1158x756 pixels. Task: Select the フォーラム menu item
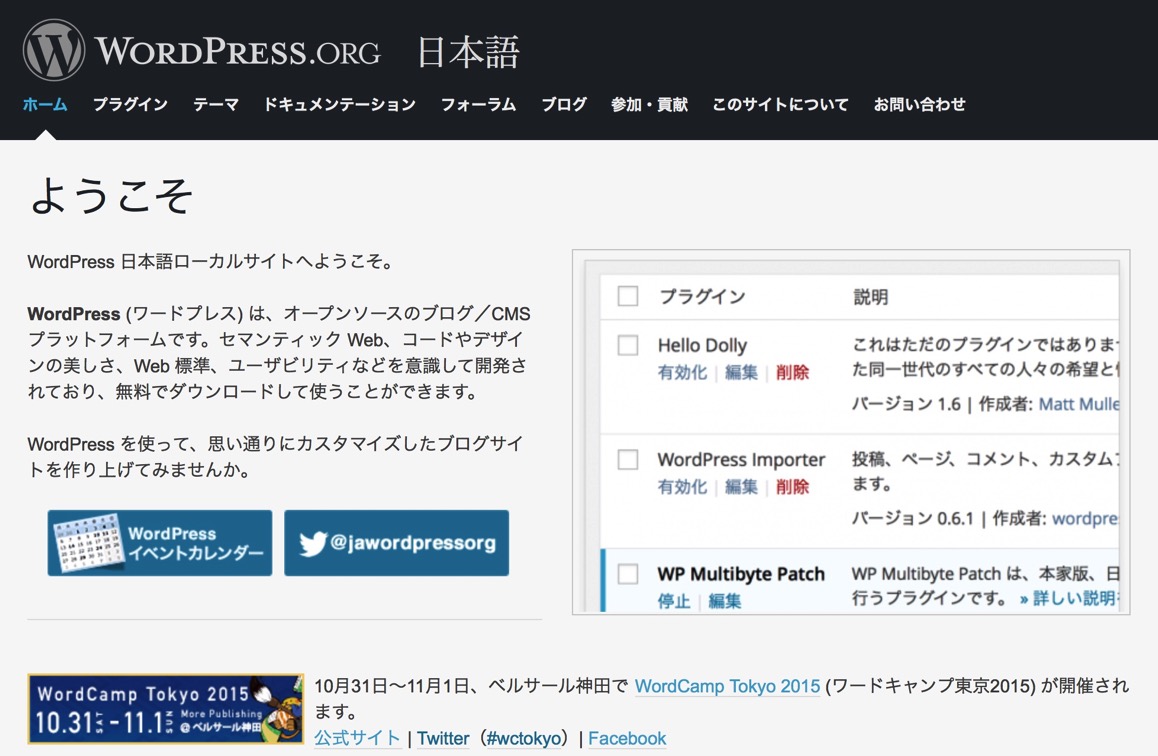[x=479, y=104]
